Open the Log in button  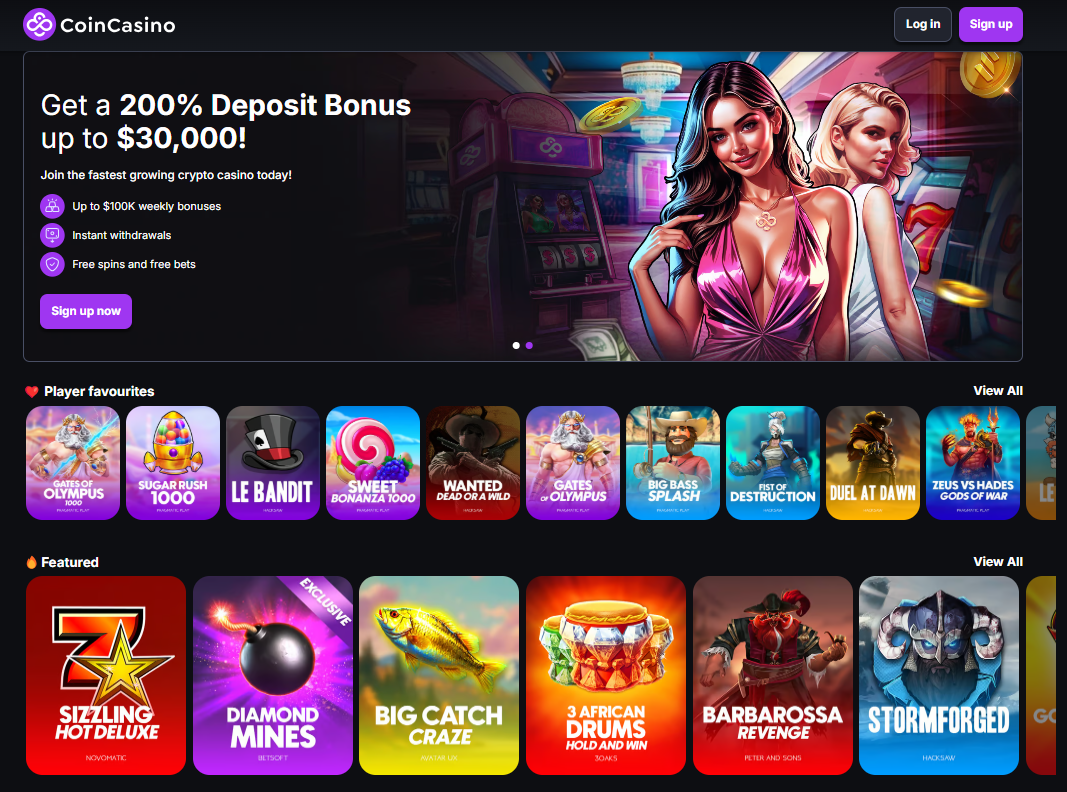click(x=923, y=24)
